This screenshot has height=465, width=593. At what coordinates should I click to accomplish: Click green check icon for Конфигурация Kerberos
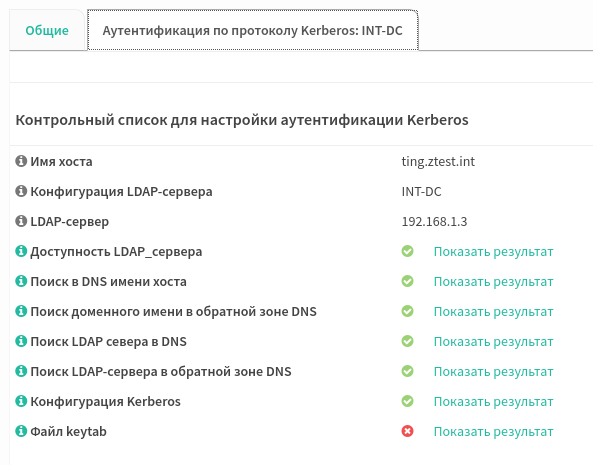[x=407, y=401]
